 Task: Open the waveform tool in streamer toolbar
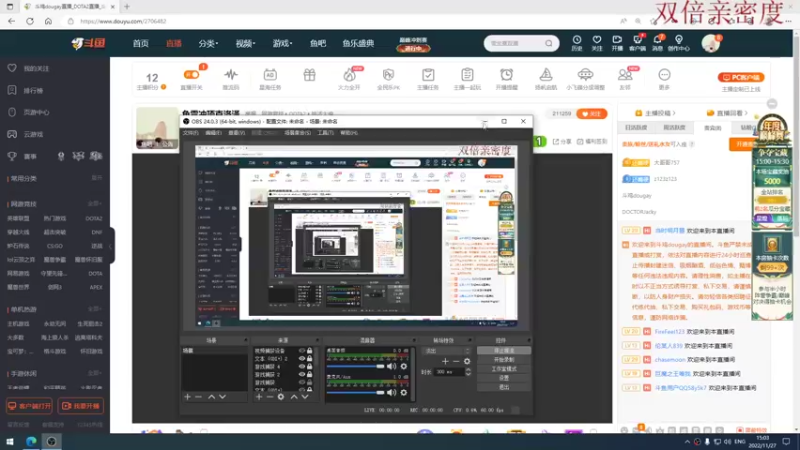(231, 74)
